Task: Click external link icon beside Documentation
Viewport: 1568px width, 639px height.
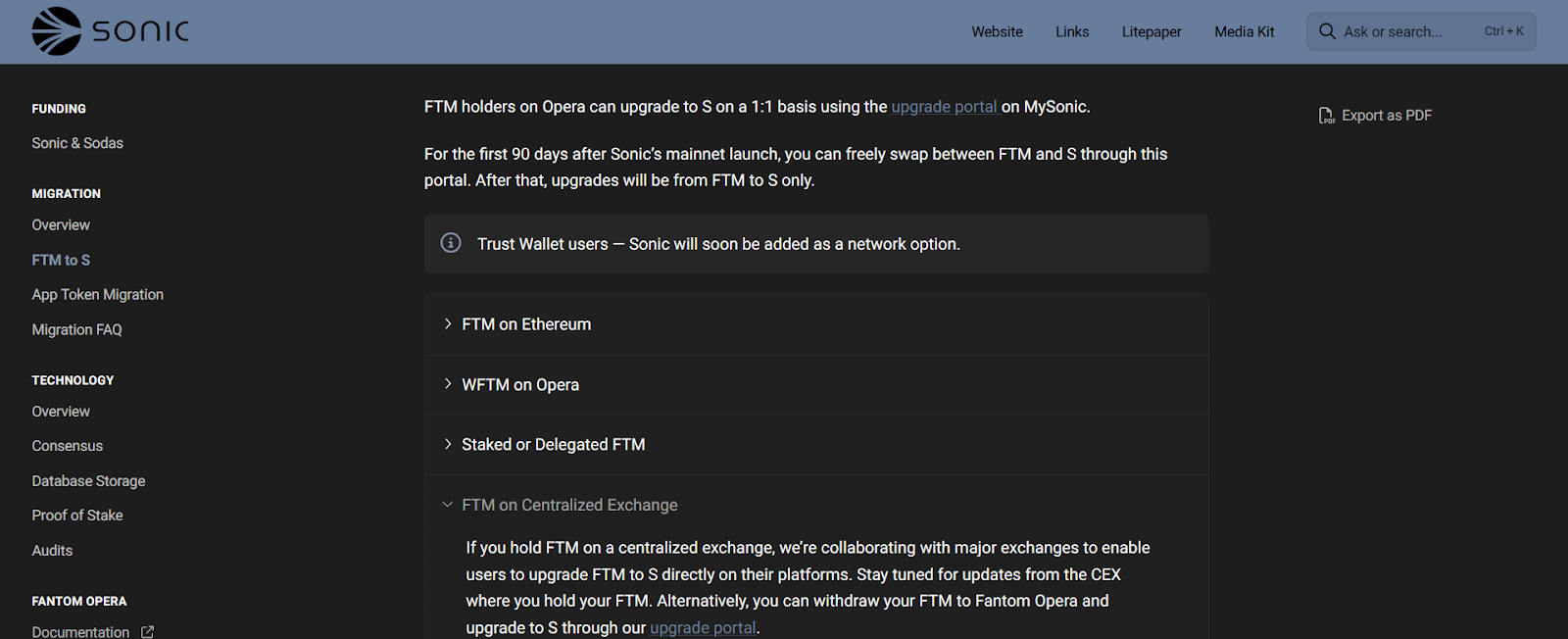Action: click(x=147, y=632)
